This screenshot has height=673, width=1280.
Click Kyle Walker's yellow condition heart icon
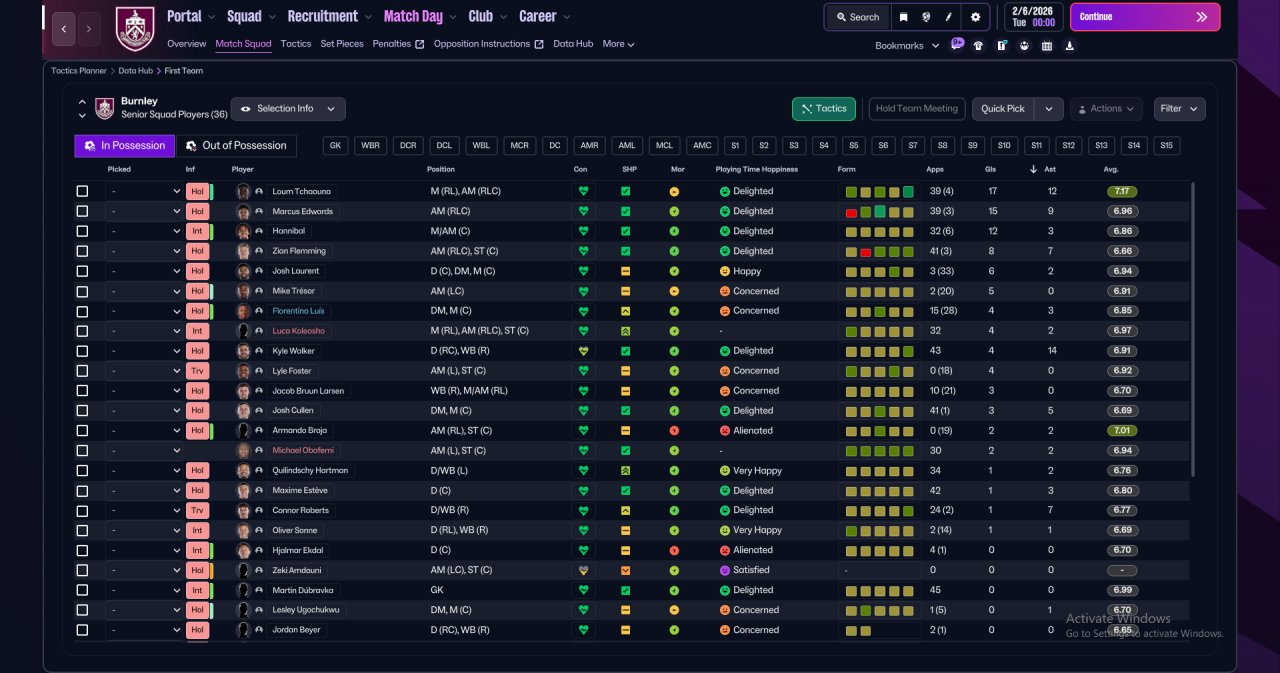[583, 351]
